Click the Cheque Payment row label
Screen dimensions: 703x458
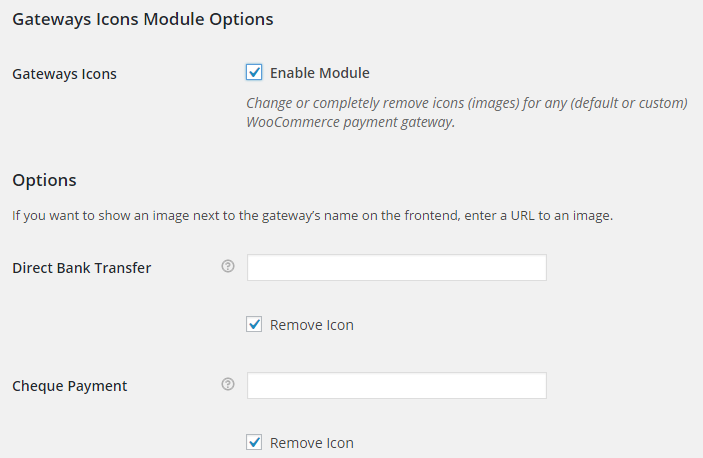click(x=69, y=386)
